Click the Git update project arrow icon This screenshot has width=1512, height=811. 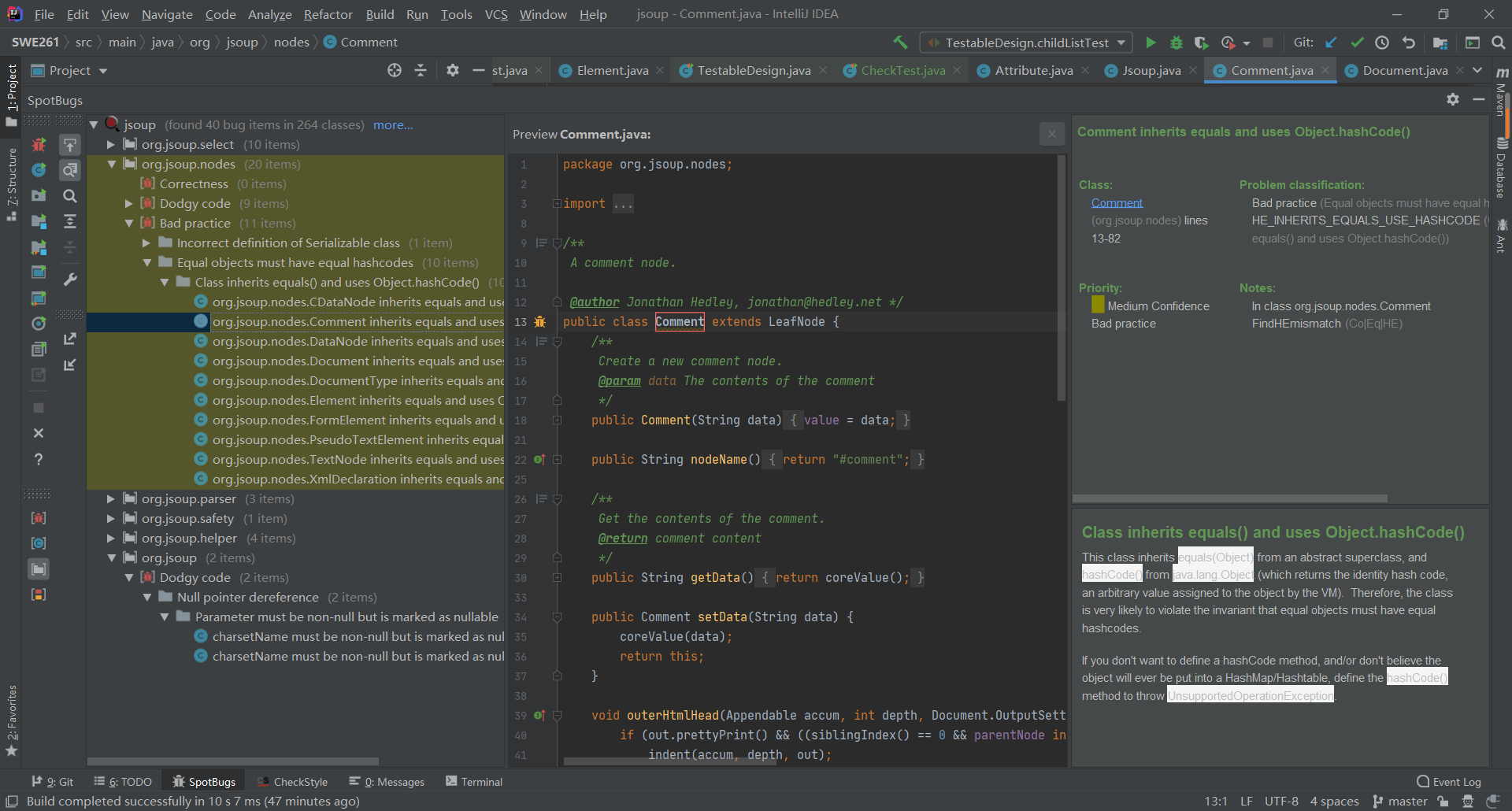coord(1331,43)
